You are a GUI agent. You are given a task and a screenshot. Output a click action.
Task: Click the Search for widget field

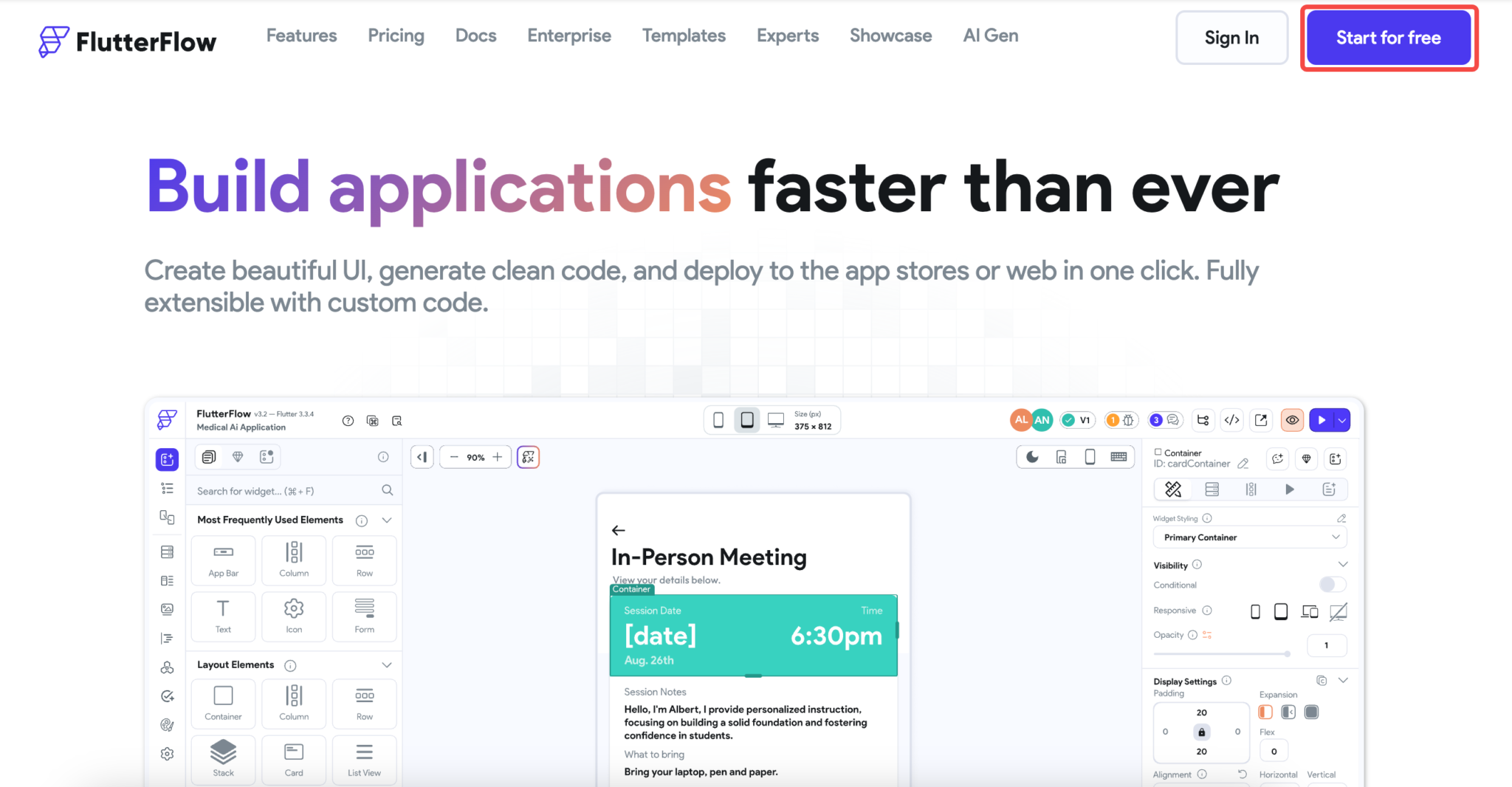pos(284,491)
